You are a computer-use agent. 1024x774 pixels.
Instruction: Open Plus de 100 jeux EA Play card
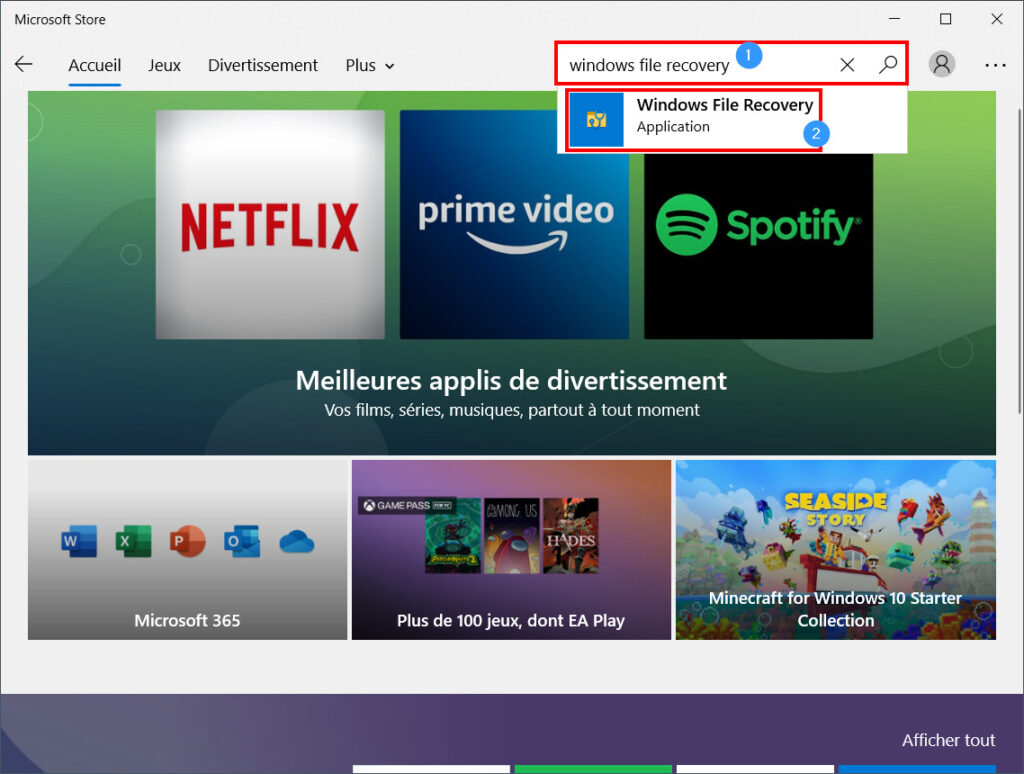tap(511, 550)
